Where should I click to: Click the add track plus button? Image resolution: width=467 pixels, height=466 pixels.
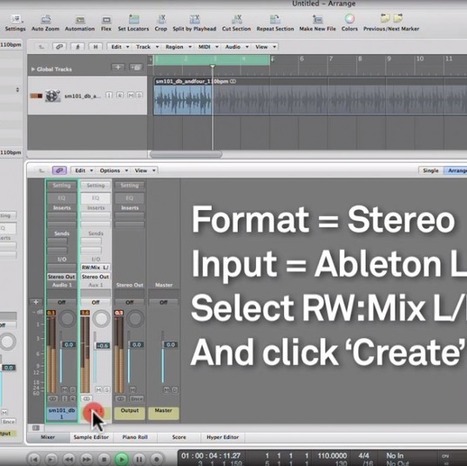pyautogui.click(x=118, y=68)
